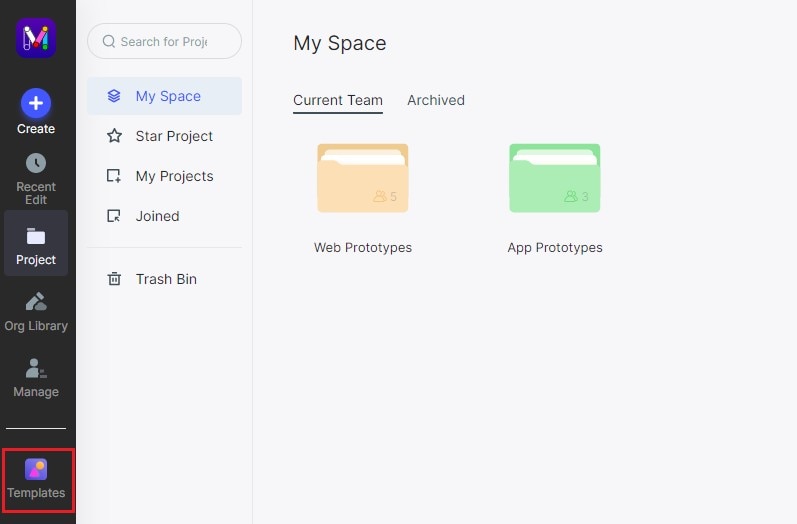Select the Project folder icon in sidebar
The width and height of the screenshot is (797, 524).
pyautogui.click(x=36, y=237)
